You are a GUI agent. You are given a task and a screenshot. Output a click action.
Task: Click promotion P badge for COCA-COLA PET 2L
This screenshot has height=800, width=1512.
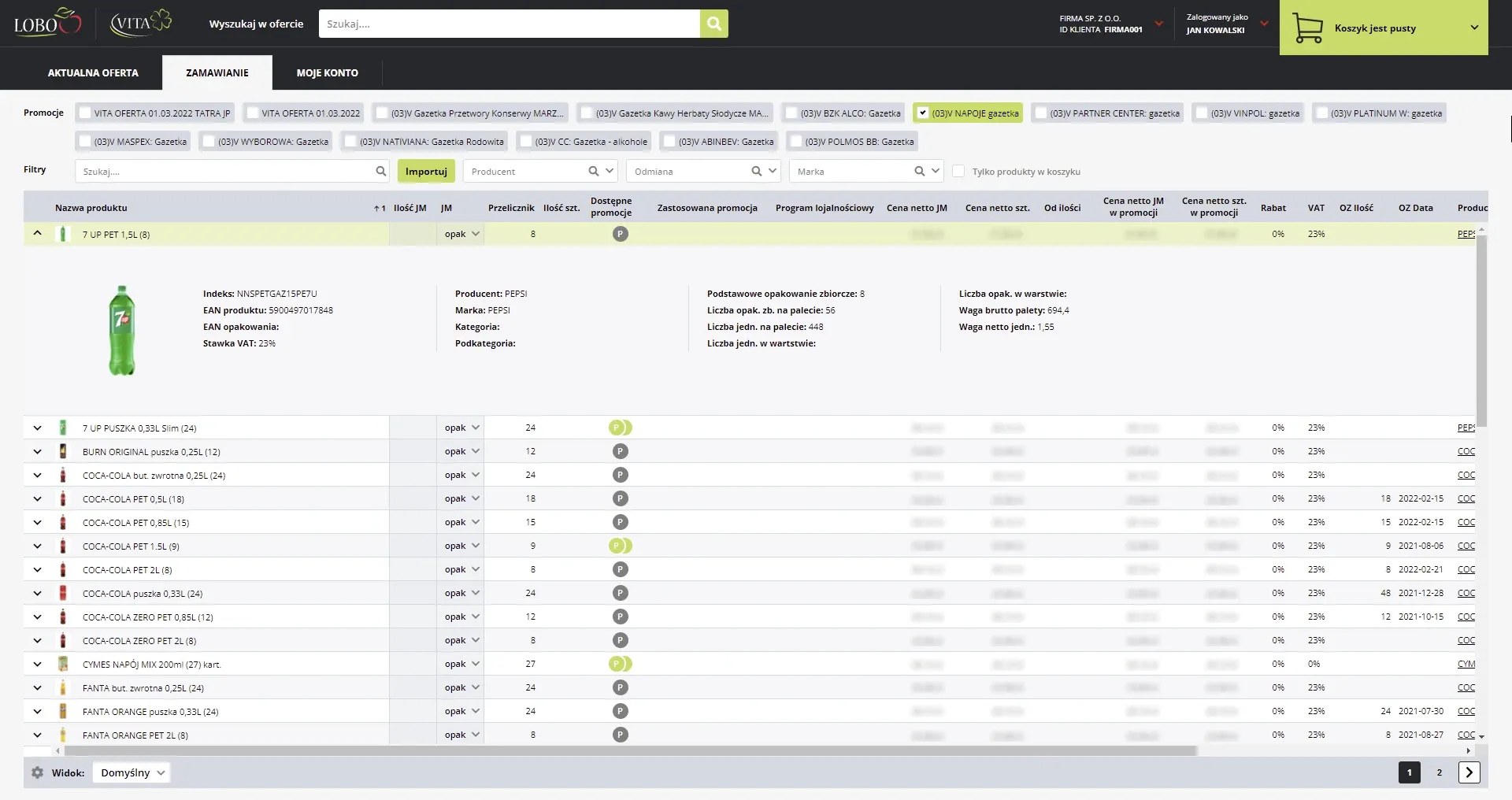click(621, 569)
